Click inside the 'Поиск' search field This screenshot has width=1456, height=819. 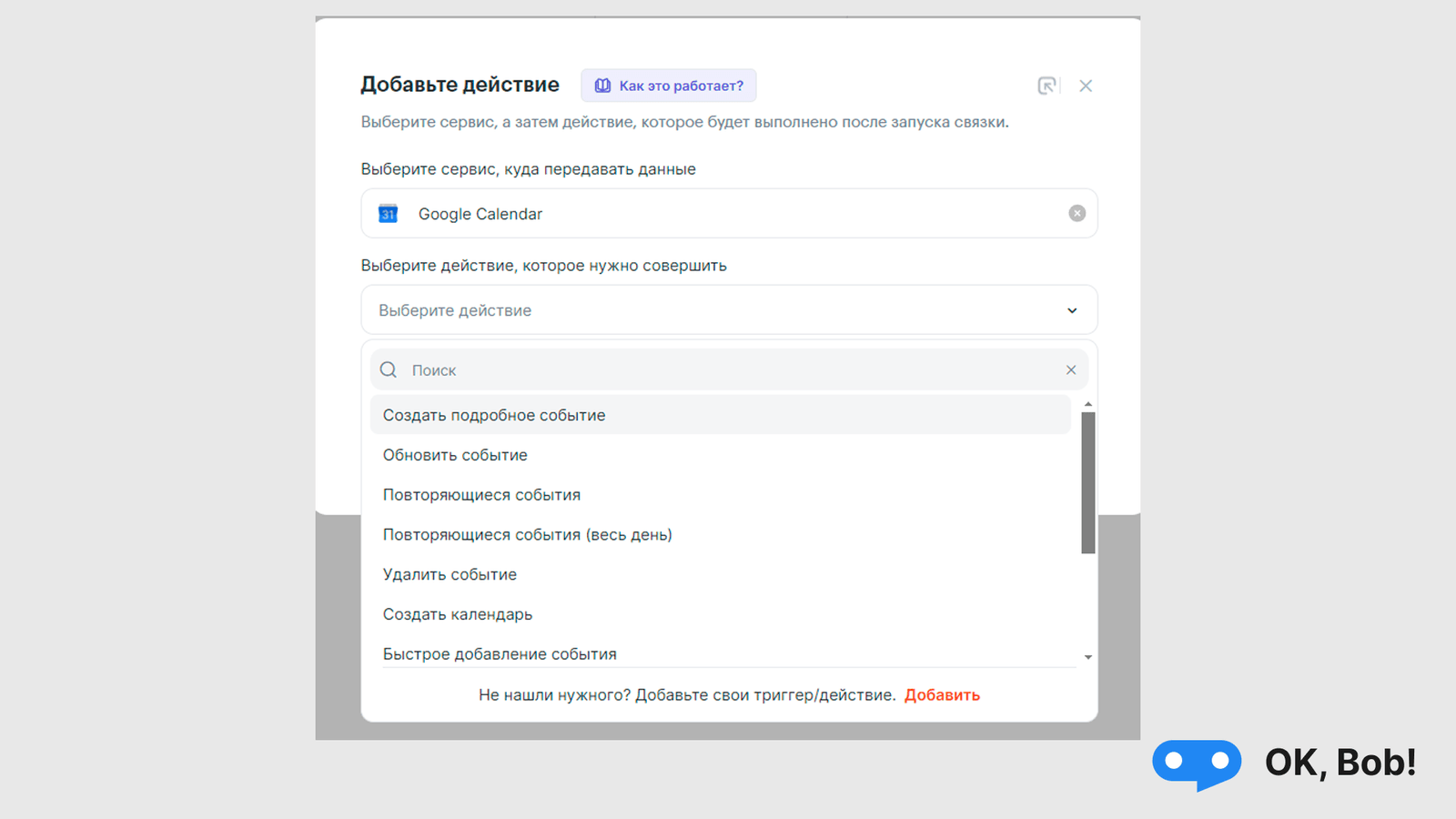coord(637,369)
